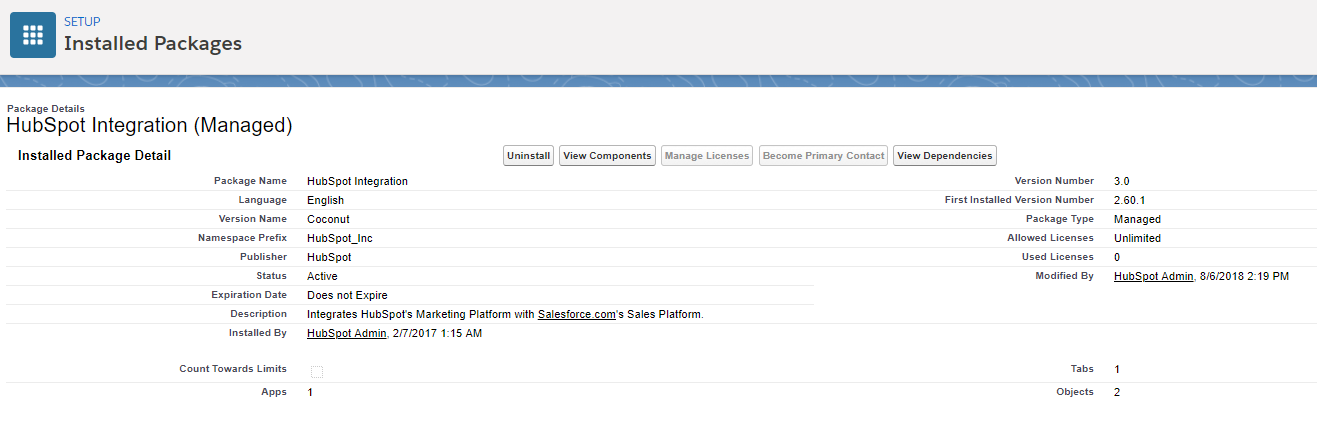
Task: Open View Components
Action: coord(608,156)
